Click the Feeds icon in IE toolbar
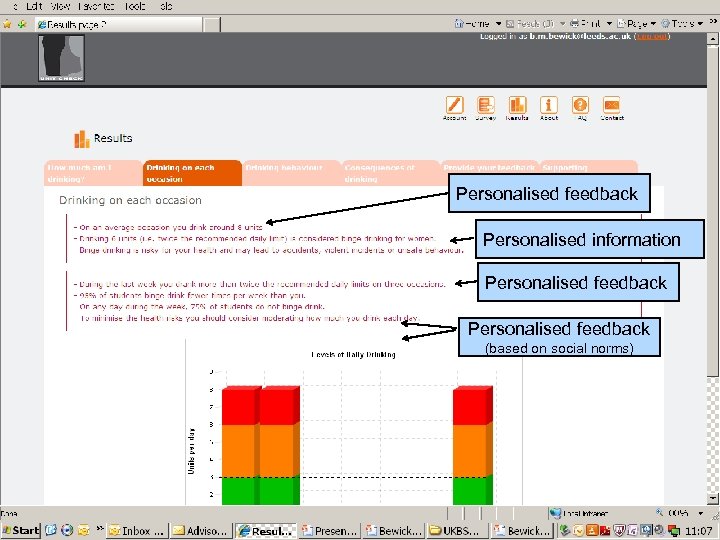The height and width of the screenshot is (540, 720). click(510, 23)
